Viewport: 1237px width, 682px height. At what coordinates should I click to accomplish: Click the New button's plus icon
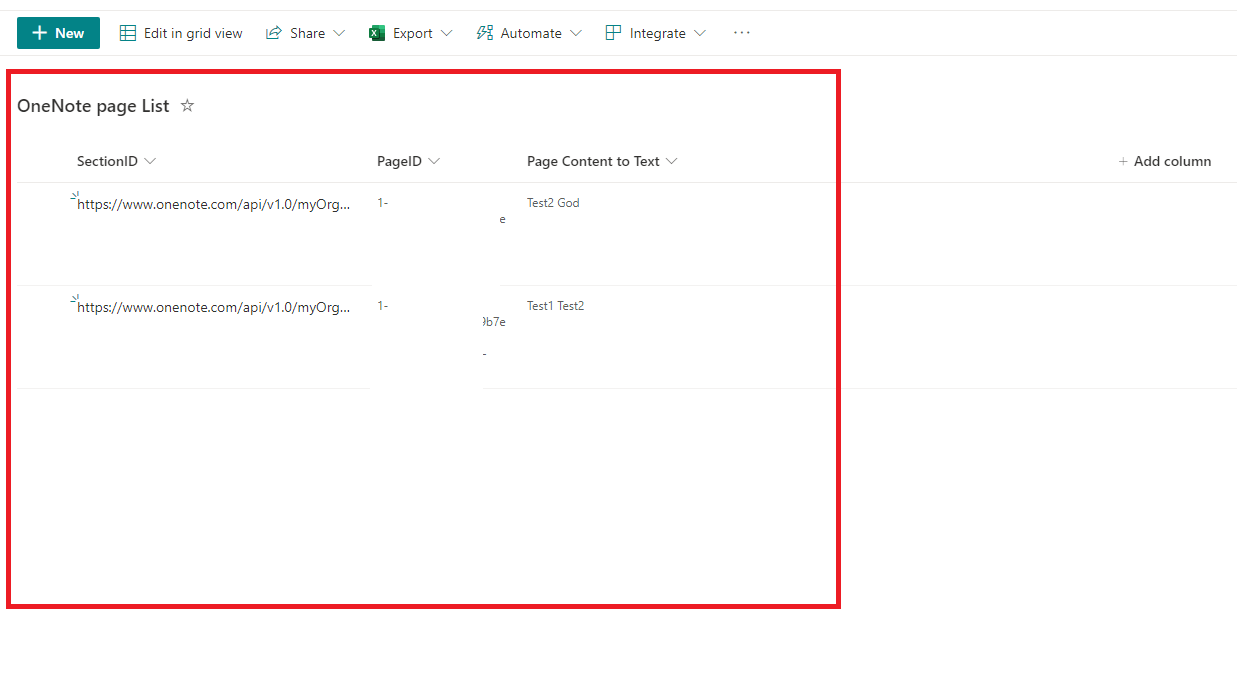point(39,32)
